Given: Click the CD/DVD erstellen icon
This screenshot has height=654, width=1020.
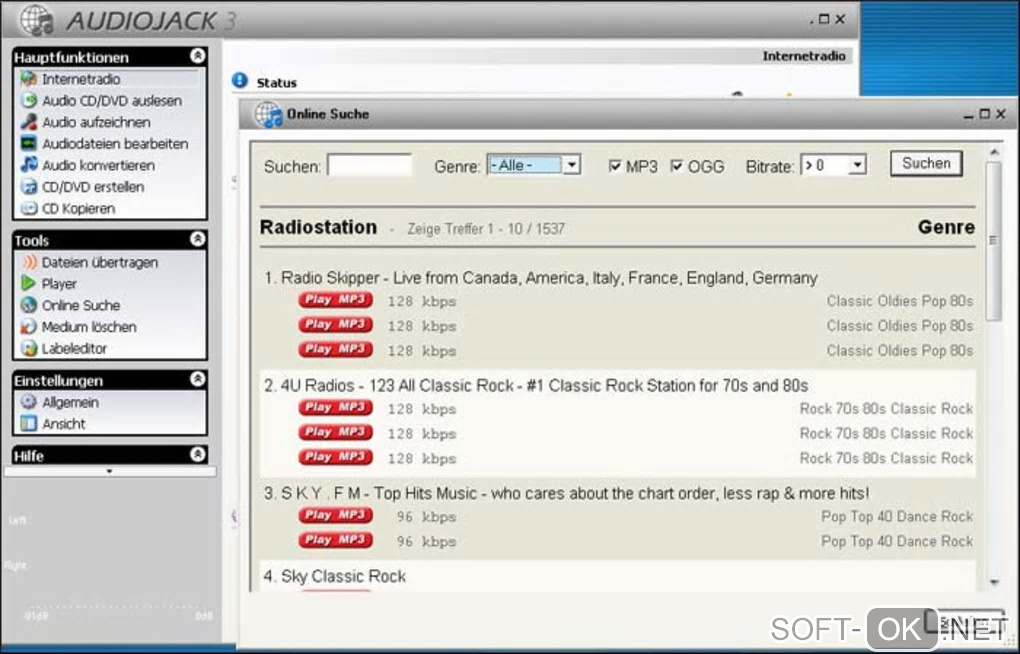Looking at the screenshot, I should coord(28,187).
